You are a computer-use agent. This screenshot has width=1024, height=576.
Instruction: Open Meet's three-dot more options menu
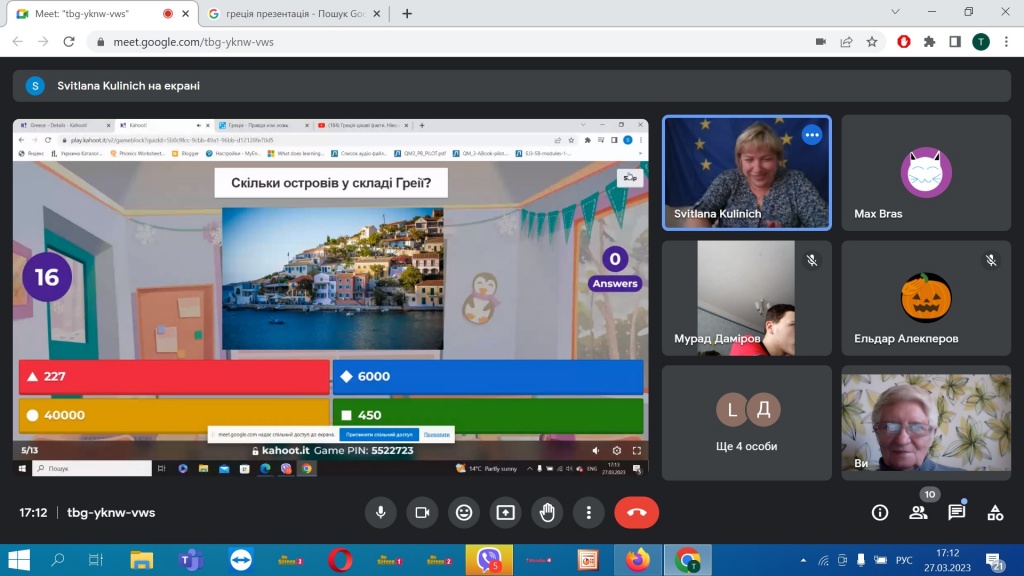pyautogui.click(x=589, y=512)
